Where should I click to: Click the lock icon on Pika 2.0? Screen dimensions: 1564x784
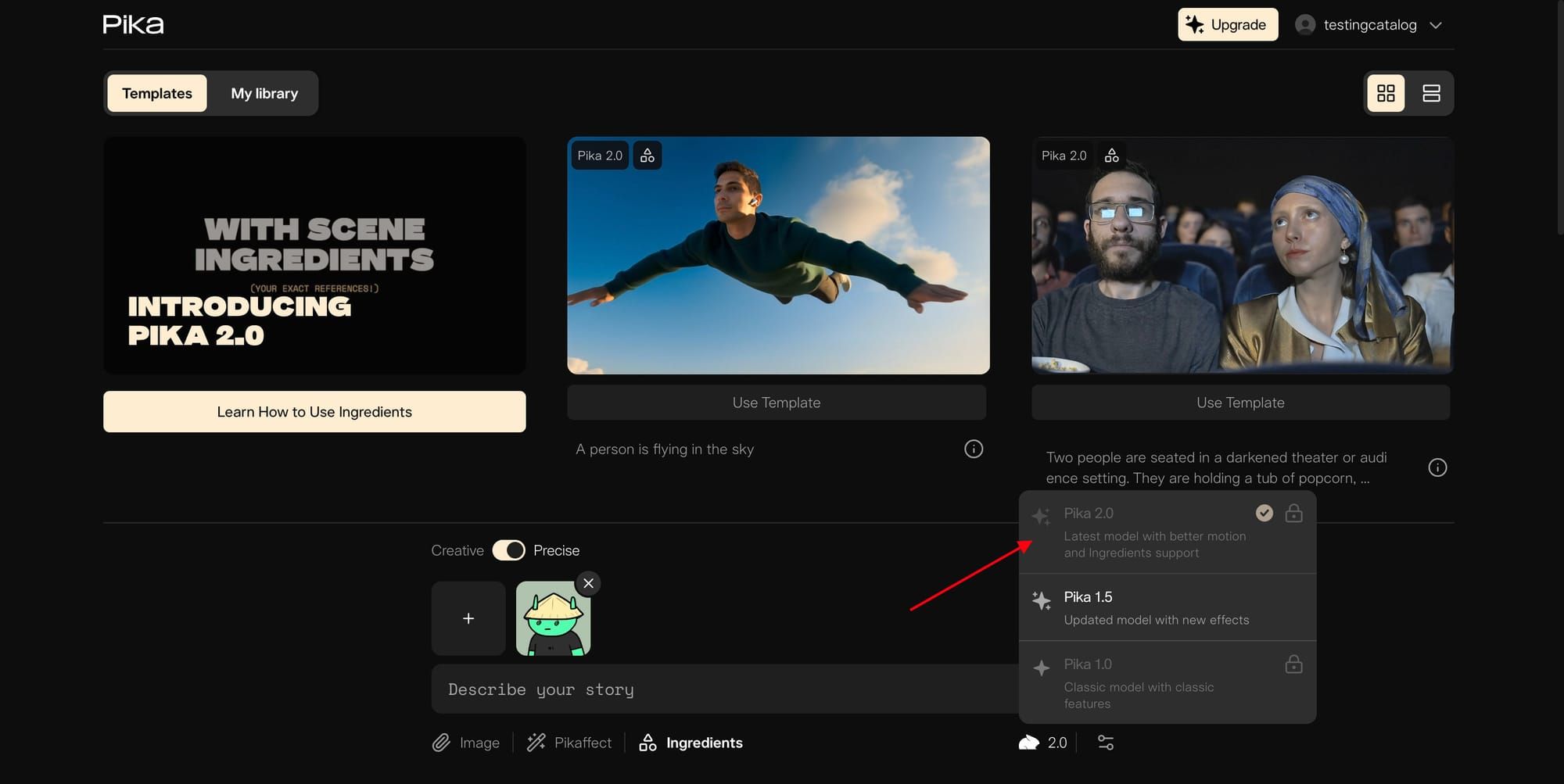coord(1294,513)
